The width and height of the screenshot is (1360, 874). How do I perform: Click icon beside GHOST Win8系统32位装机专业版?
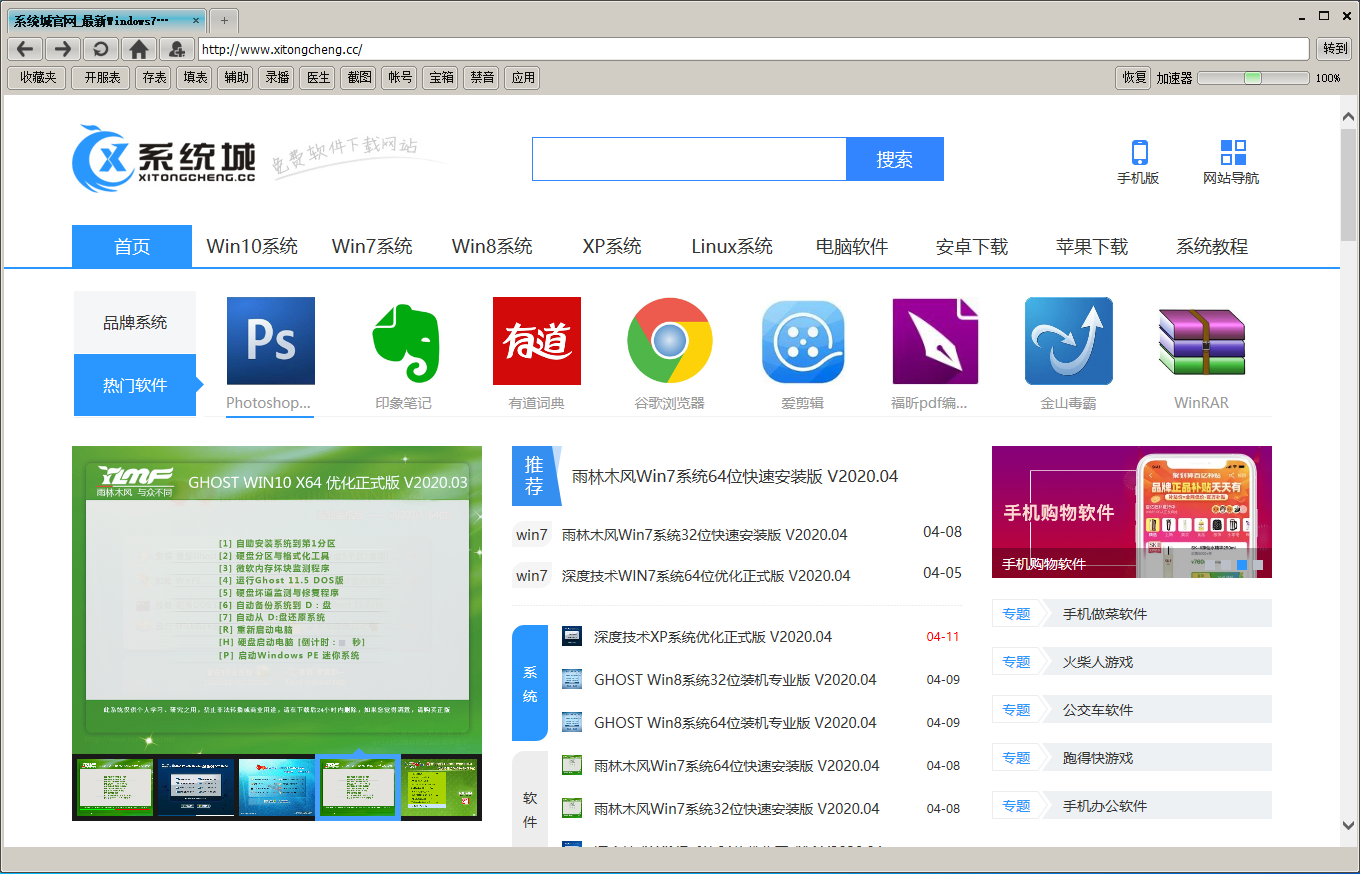point(572,679)
